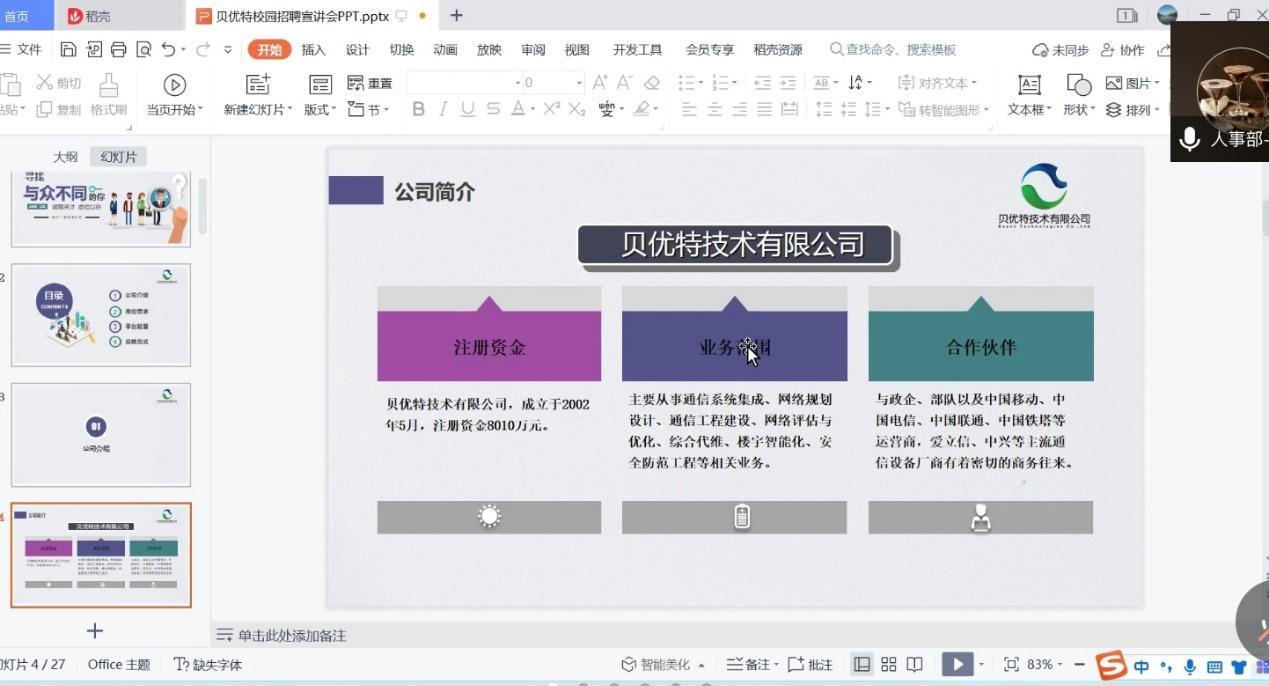This screenshot has width=1269, height=686.
Task: Open the Insert (插入) ribbon tab
Action: (x=313, y=50)
